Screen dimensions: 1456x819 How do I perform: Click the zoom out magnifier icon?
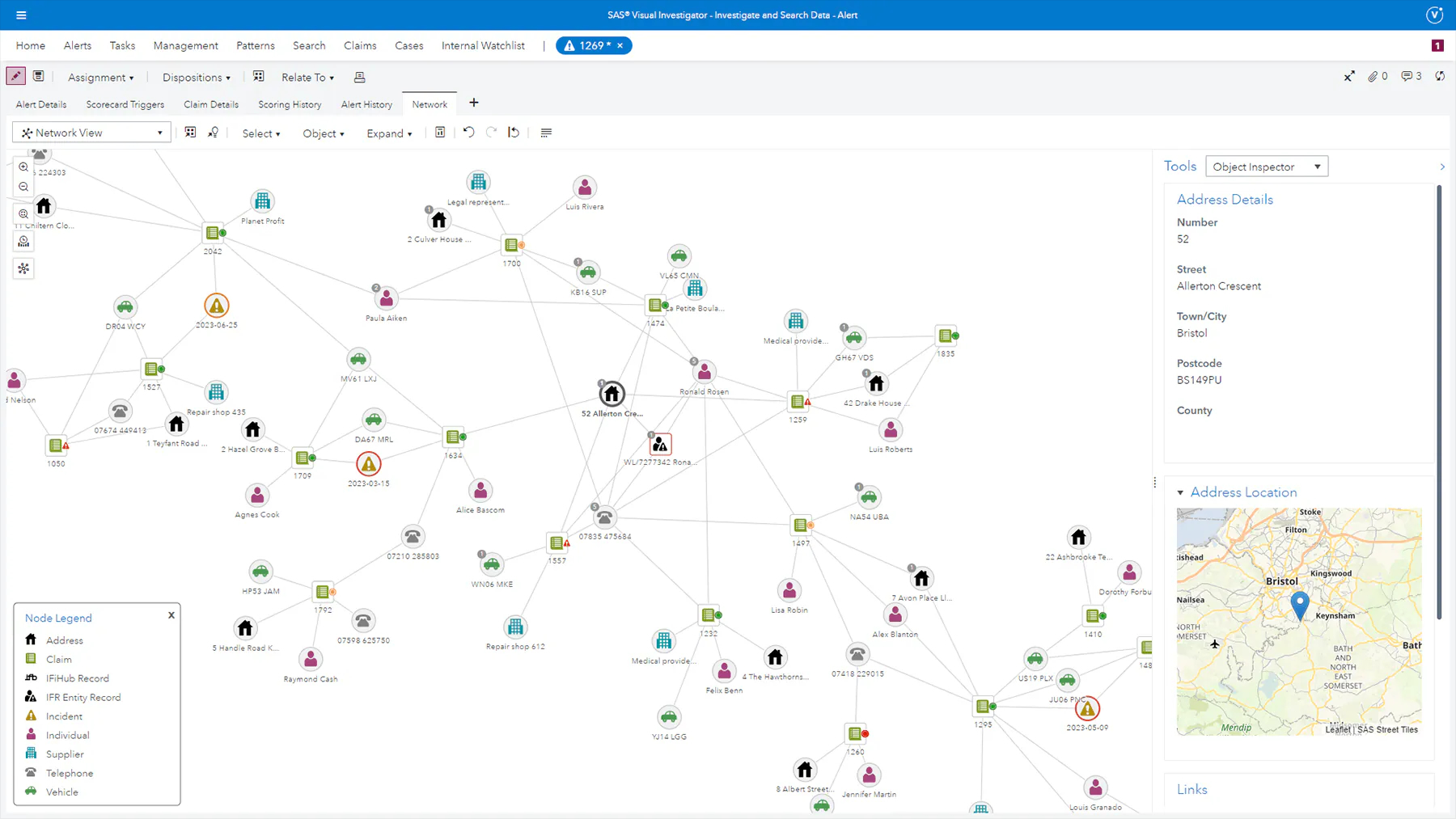23,187
